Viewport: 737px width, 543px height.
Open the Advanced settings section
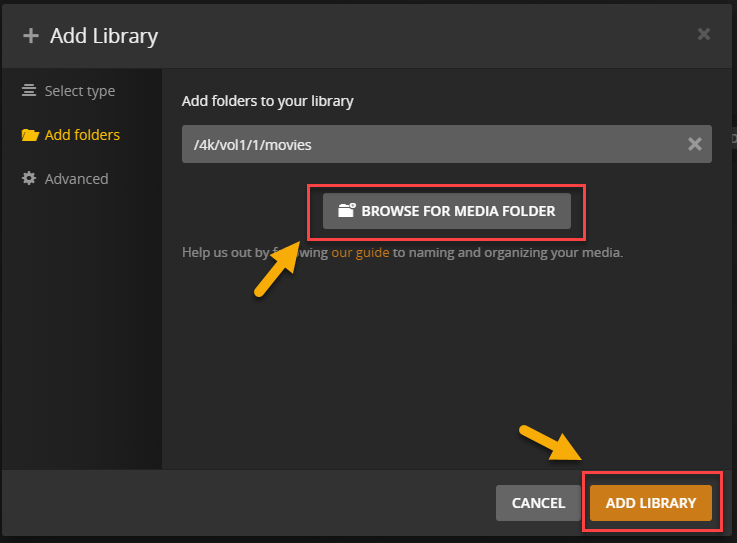pyautogui.click(x=76, y=179)
